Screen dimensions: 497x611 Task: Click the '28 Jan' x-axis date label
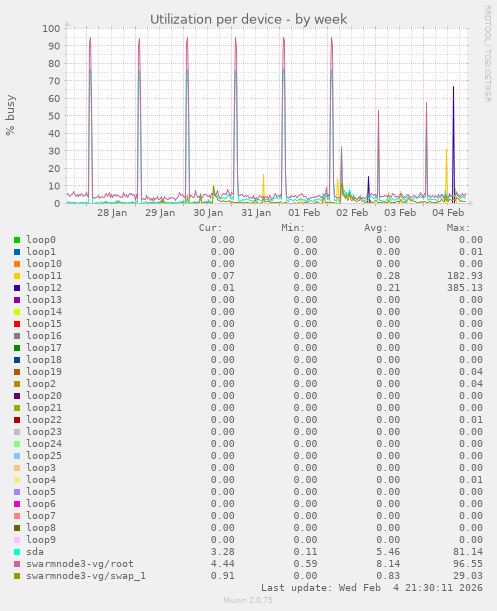(112, 213)
